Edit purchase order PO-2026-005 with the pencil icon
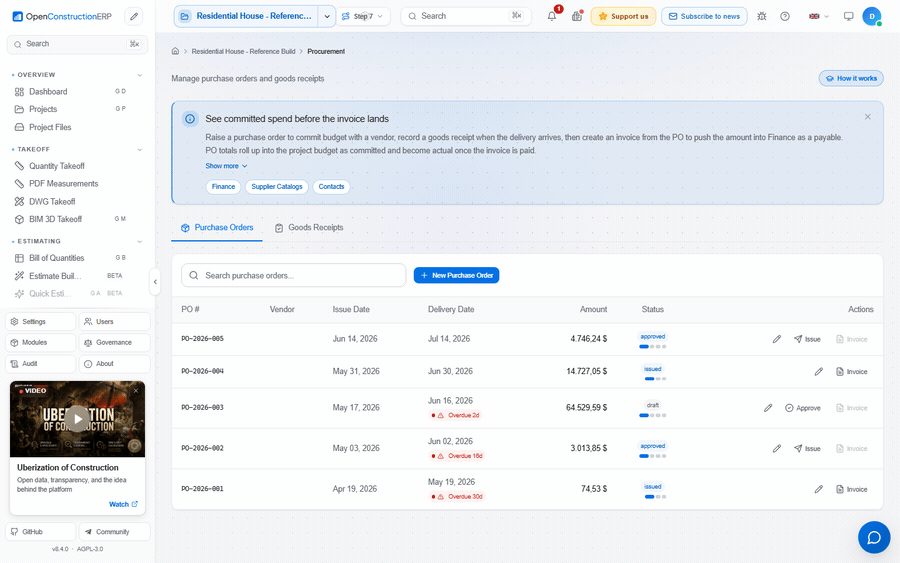Viewport: 900px width, 563px height. click(777, 339)
